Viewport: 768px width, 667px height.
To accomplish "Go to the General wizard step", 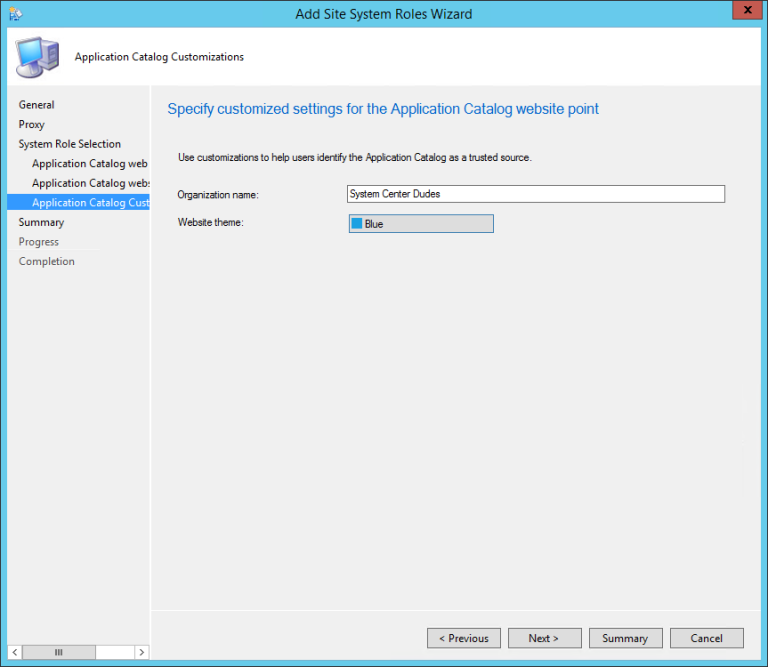I will click(37, 105).
